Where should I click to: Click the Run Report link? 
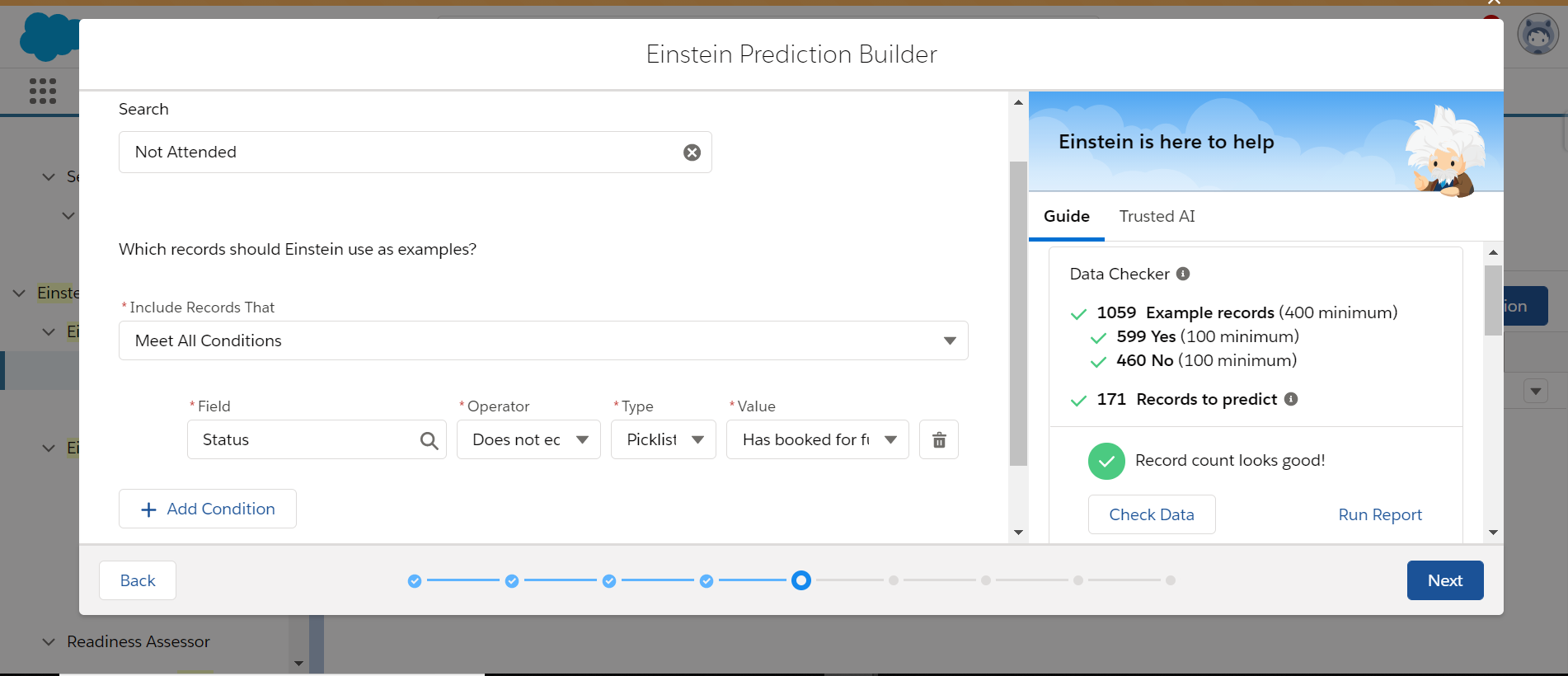tap(1379, 514)
